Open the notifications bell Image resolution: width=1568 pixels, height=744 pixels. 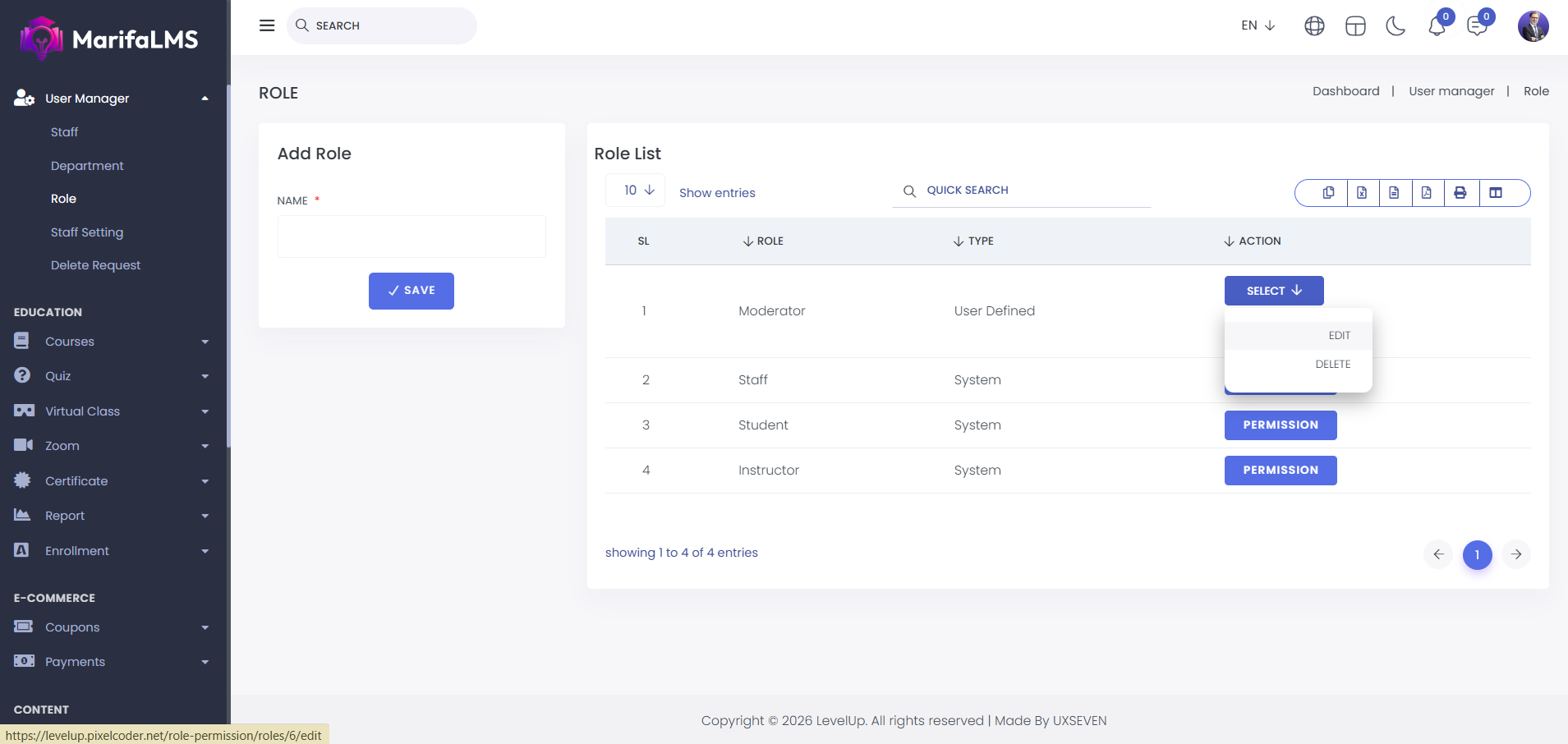(1437, 26)
